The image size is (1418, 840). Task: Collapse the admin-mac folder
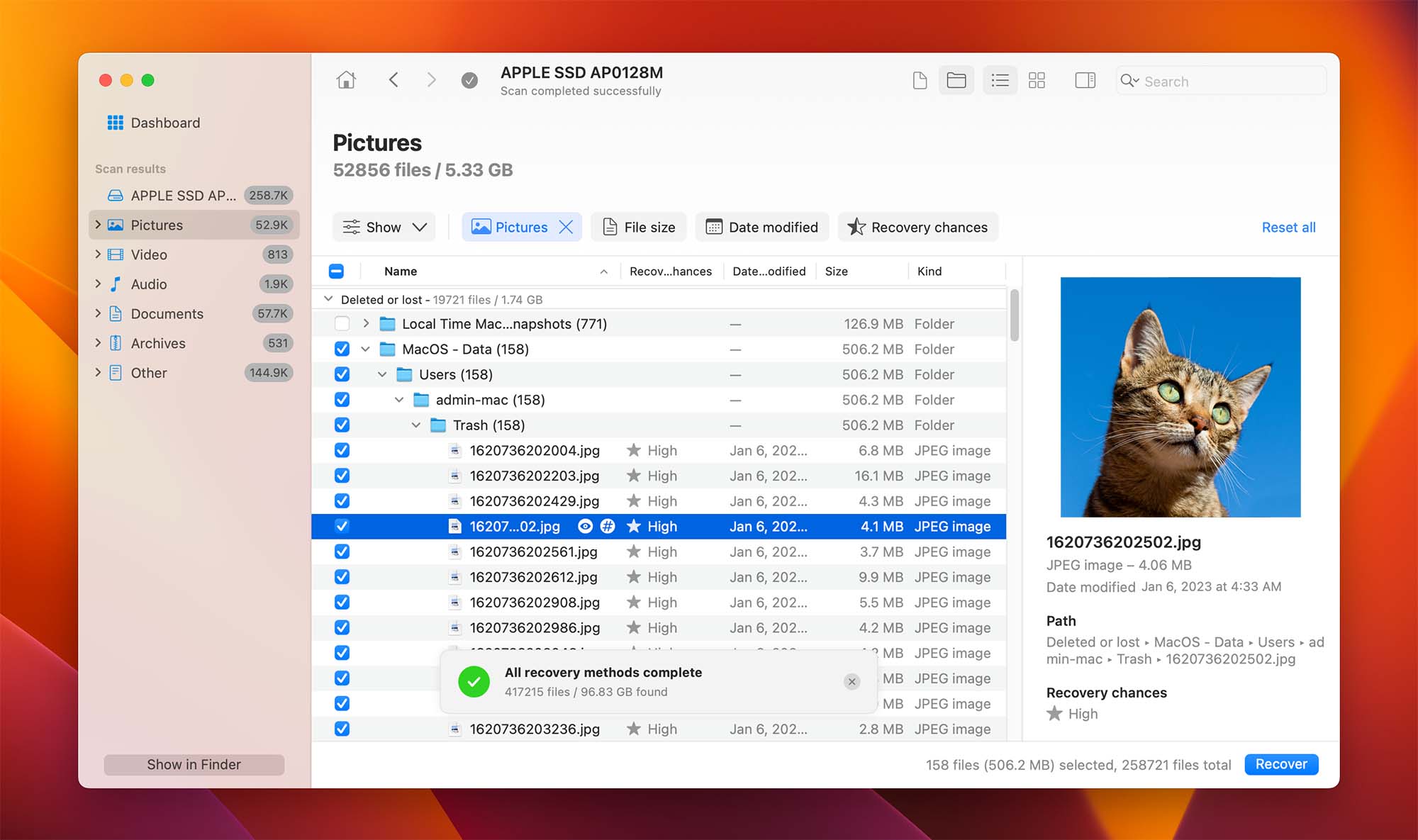click(x=399, y=400)
